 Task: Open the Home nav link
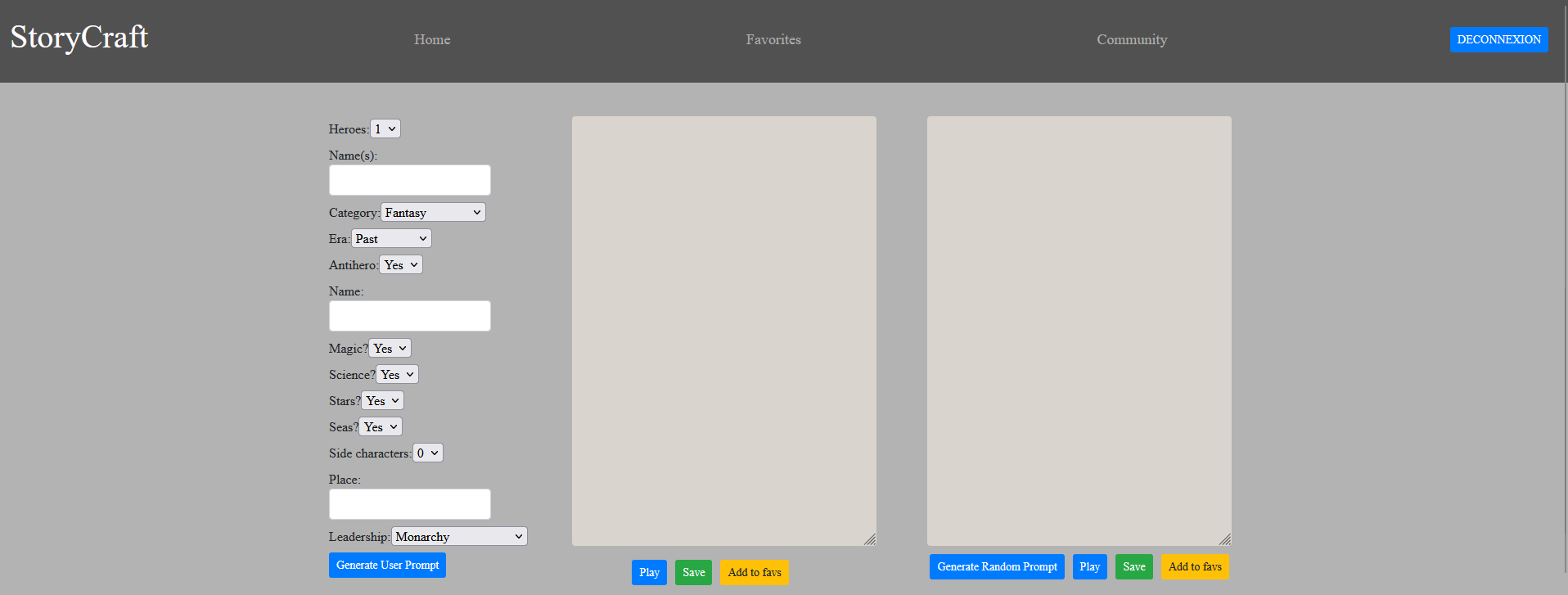pos(432,39)
